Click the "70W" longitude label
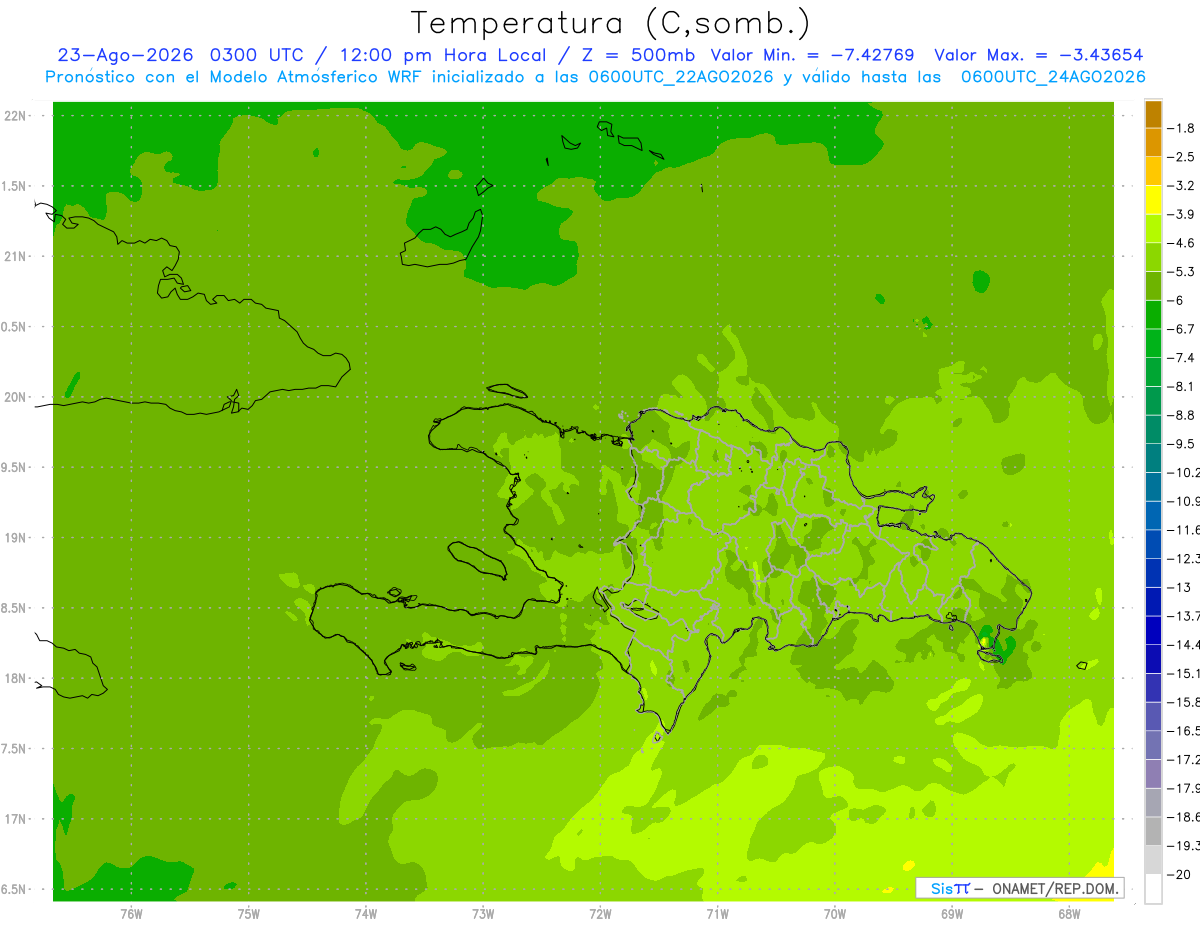The height and width of the screenshot is (927, 1200). pyautogui.click(x=835, y=913)
